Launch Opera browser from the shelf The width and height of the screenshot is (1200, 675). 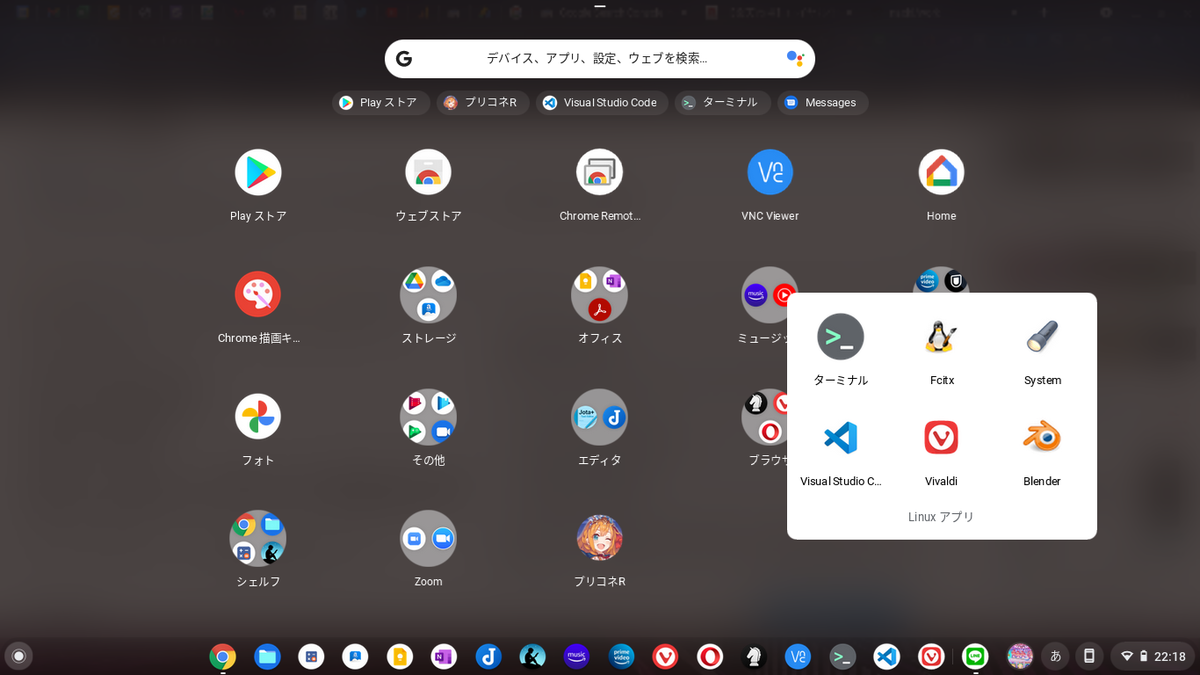pyautogui.click(x=709, y=656)
